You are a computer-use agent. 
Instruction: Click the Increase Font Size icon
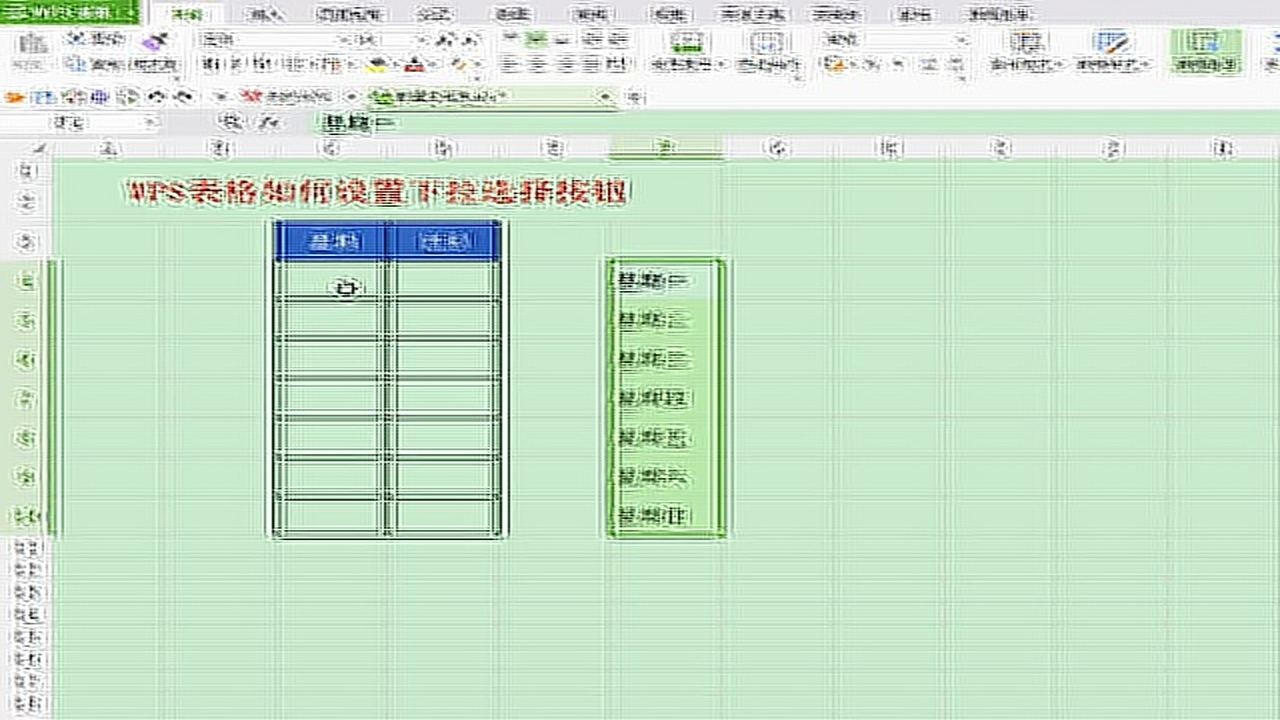[x=446, y=40]
